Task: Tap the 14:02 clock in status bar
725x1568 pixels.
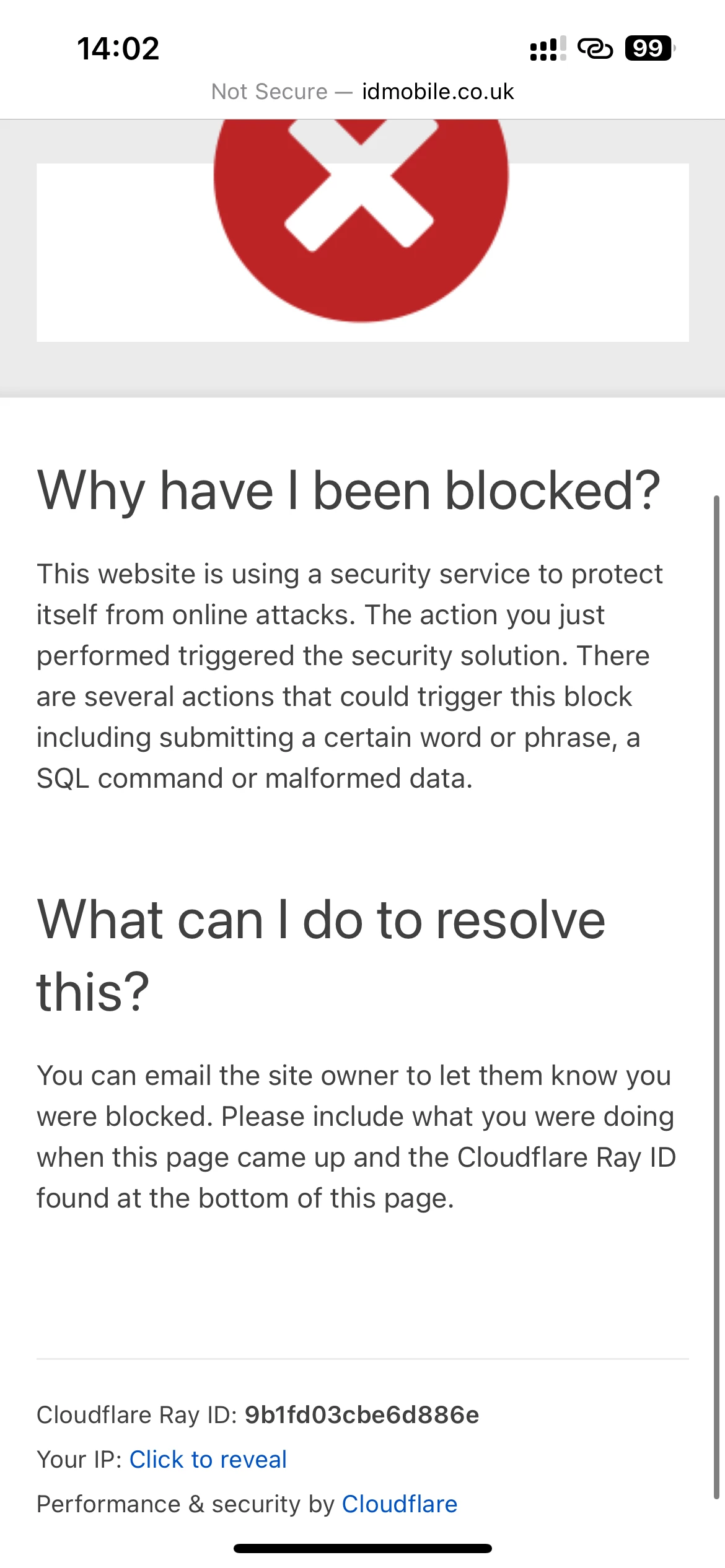Action: [118, 49]
